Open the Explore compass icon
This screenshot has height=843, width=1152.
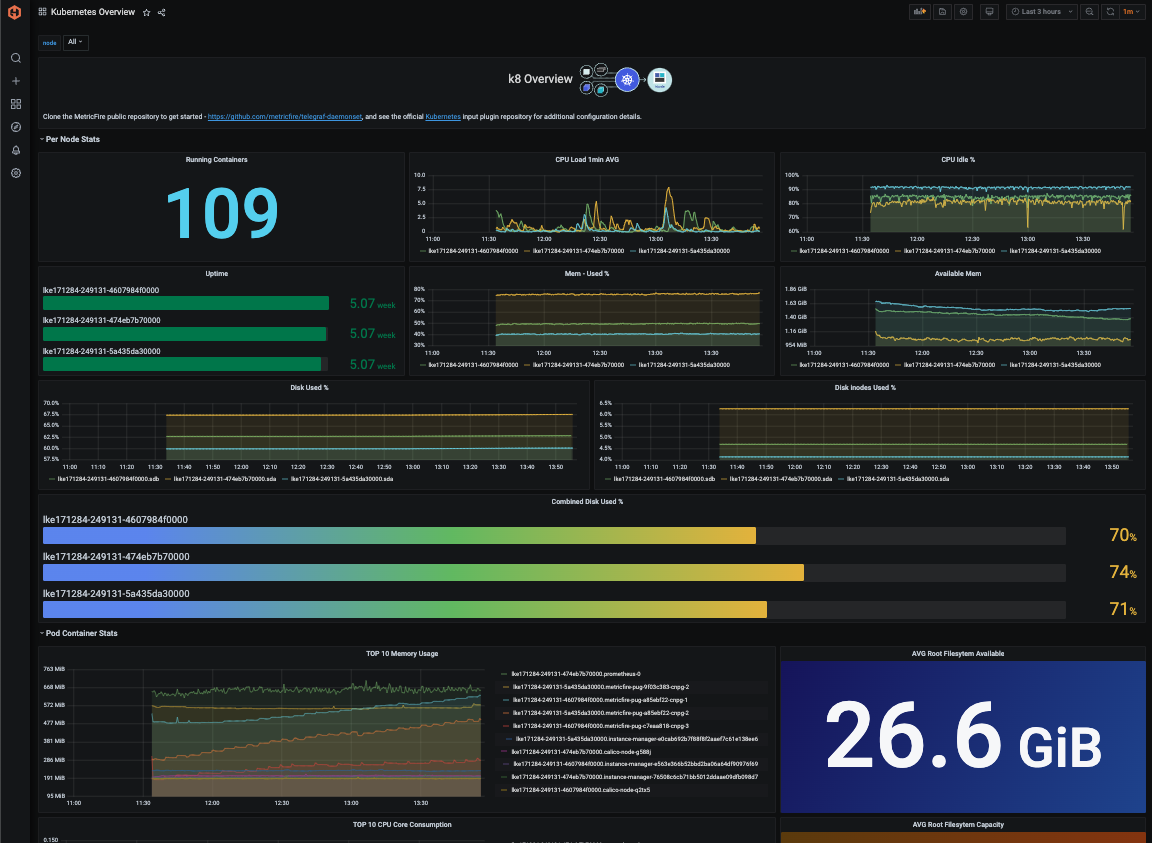click(x=15, y=127)
